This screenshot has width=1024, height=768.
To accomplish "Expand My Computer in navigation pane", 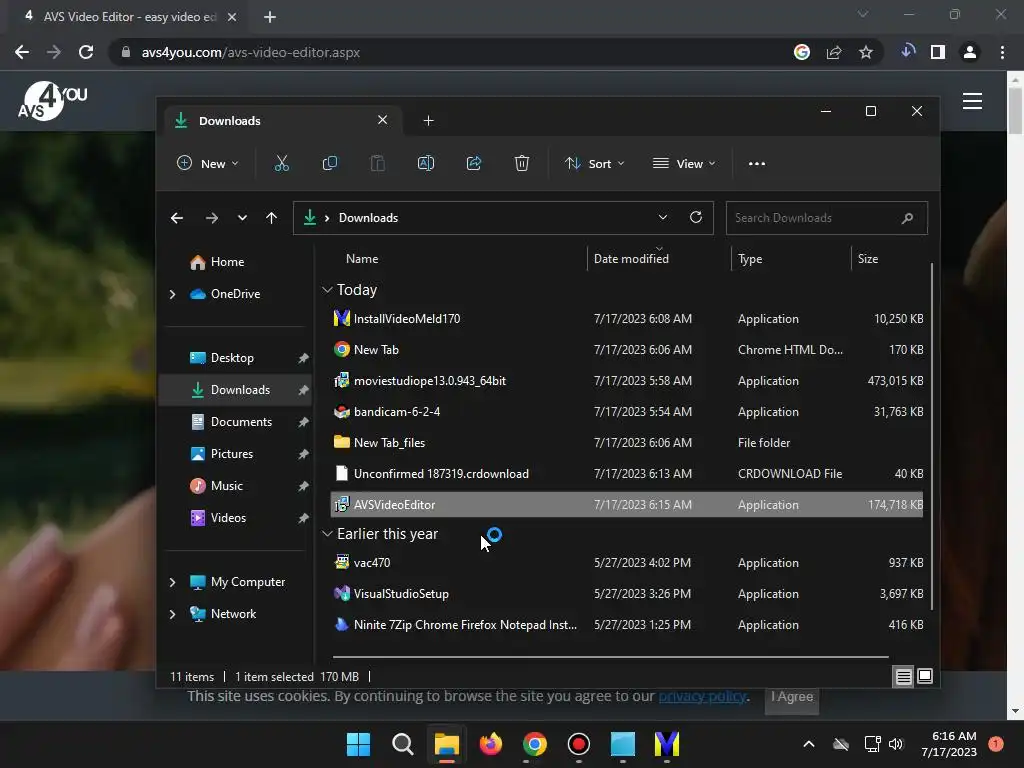I will pos(172,582).
